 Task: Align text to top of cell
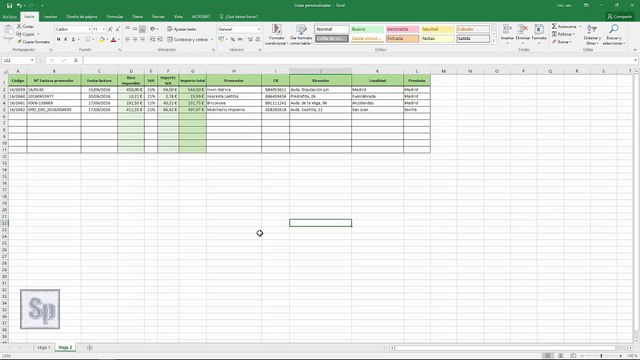127,29
